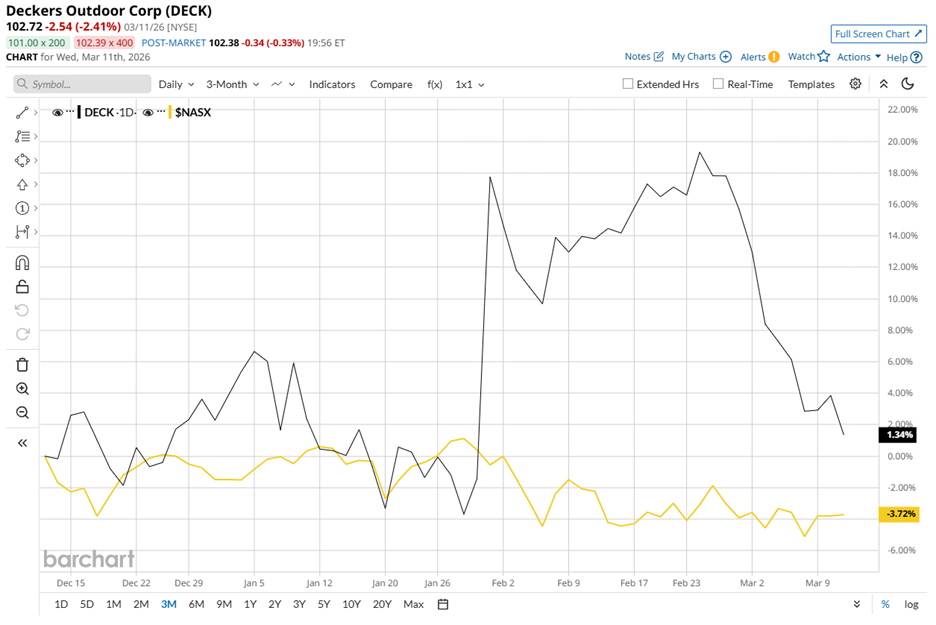
Task: Expand the arrow marker tool options chevron
Action: (36, 184)
